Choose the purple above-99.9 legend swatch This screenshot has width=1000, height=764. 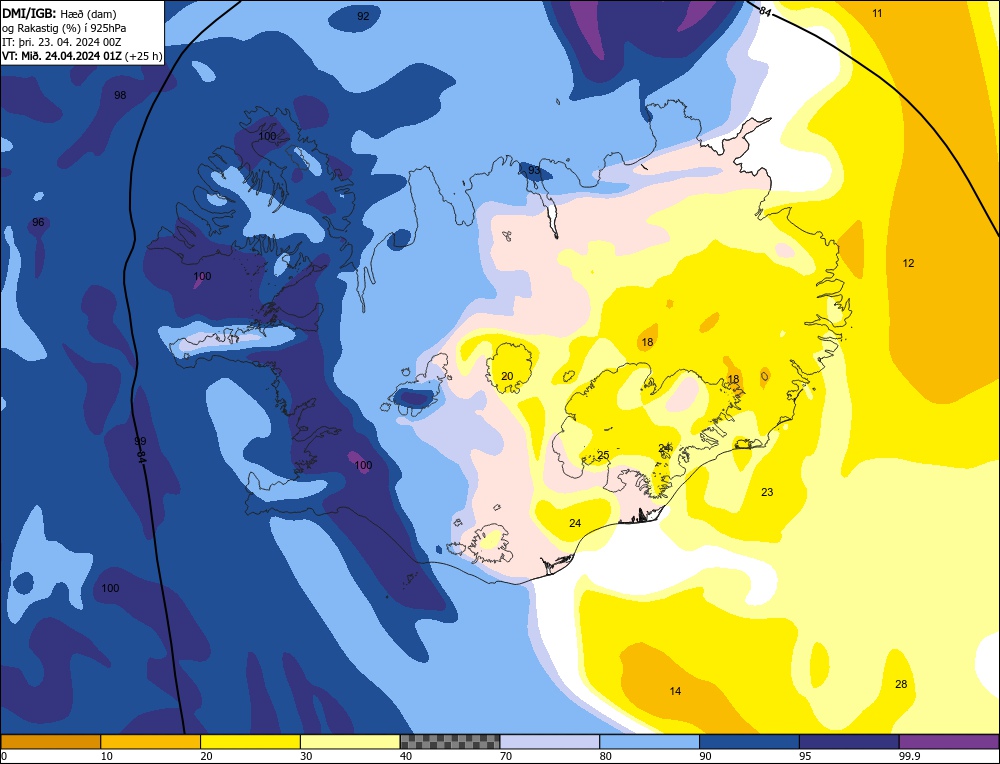pyautogui.click(x=949, y=742)
